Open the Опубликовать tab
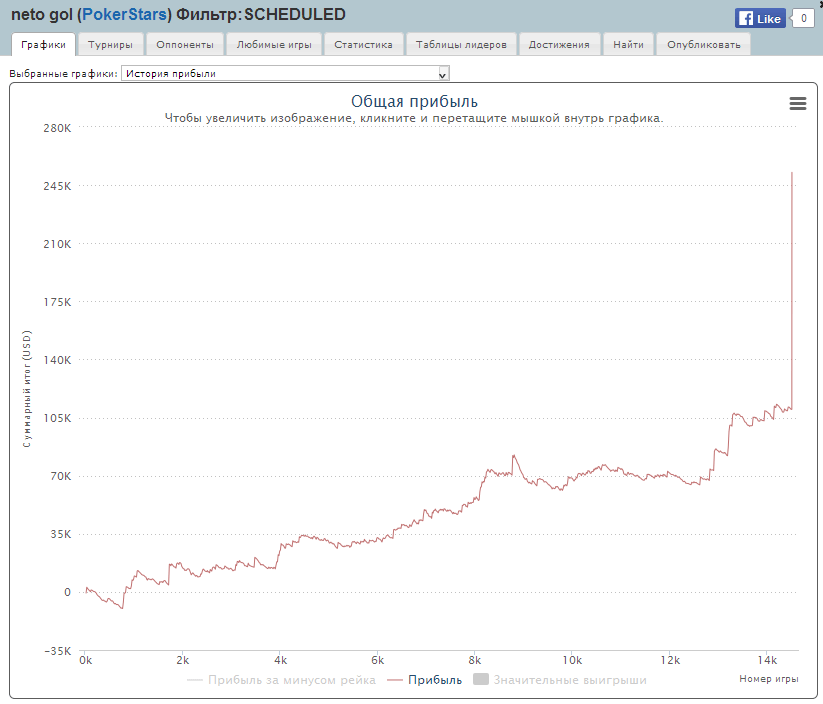The image size is (823, 704). tap(703, 45)
